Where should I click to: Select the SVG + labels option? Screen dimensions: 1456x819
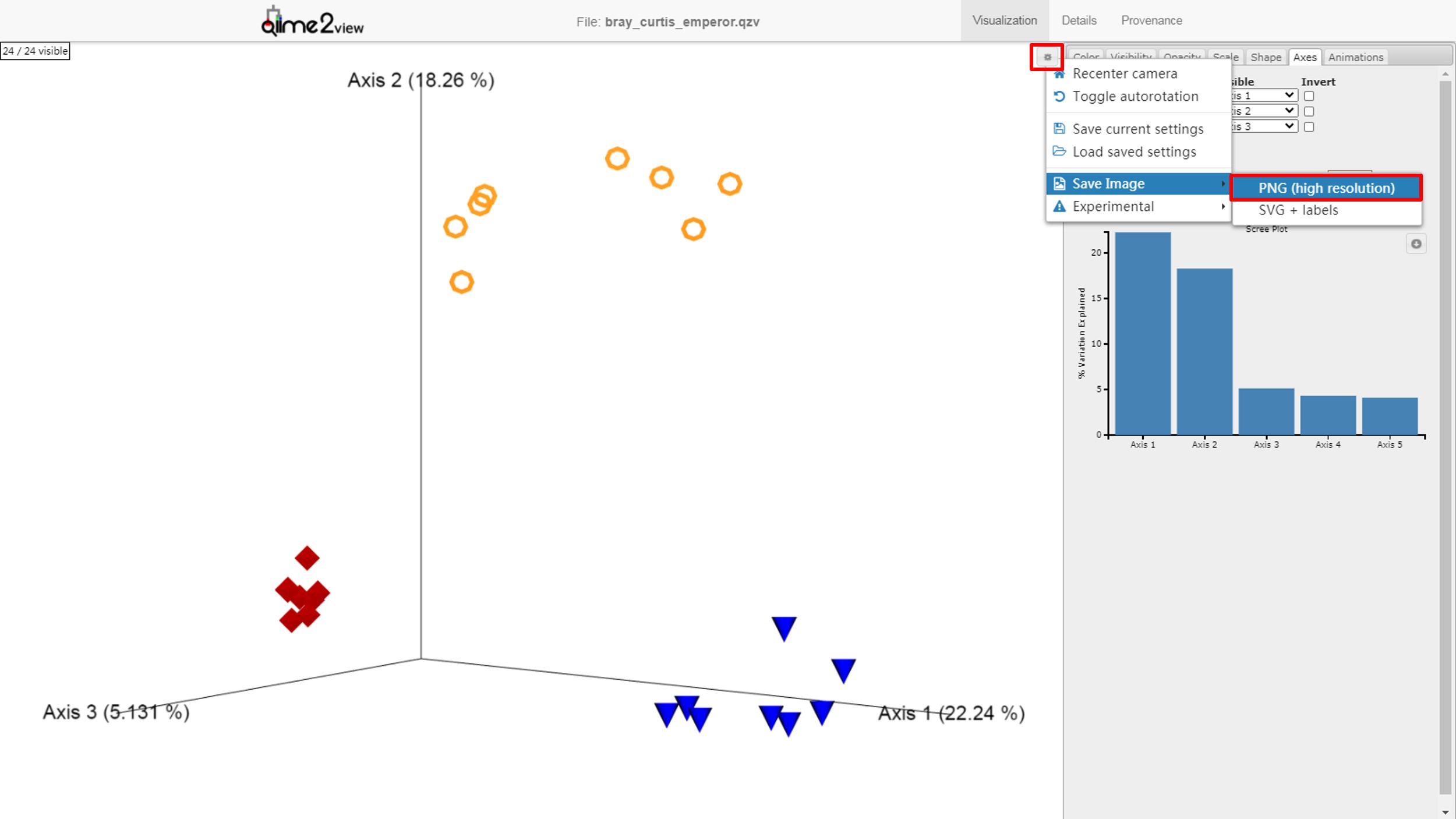(1298, 210)
